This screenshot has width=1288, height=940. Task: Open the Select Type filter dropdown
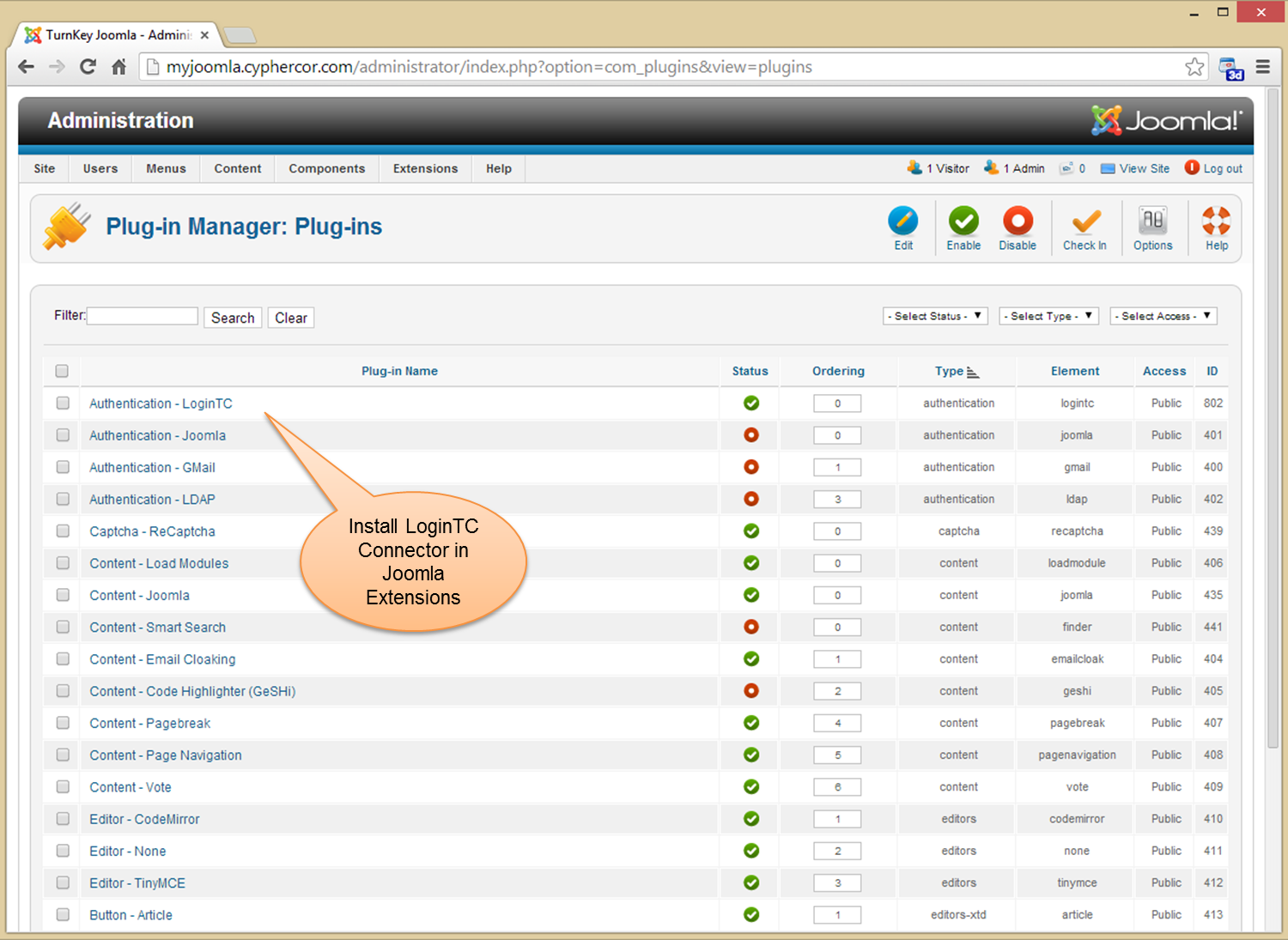point(1048,316)
